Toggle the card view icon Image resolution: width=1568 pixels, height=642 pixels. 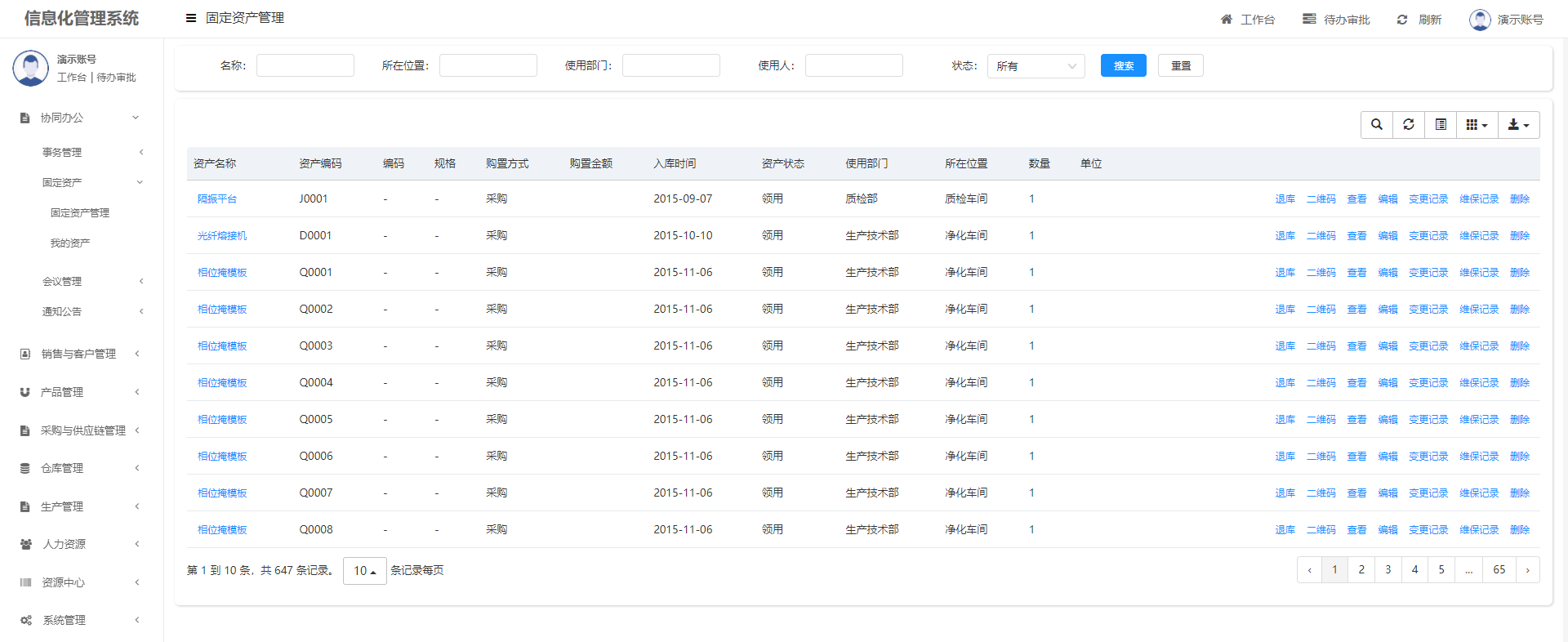pos(1441,125)
